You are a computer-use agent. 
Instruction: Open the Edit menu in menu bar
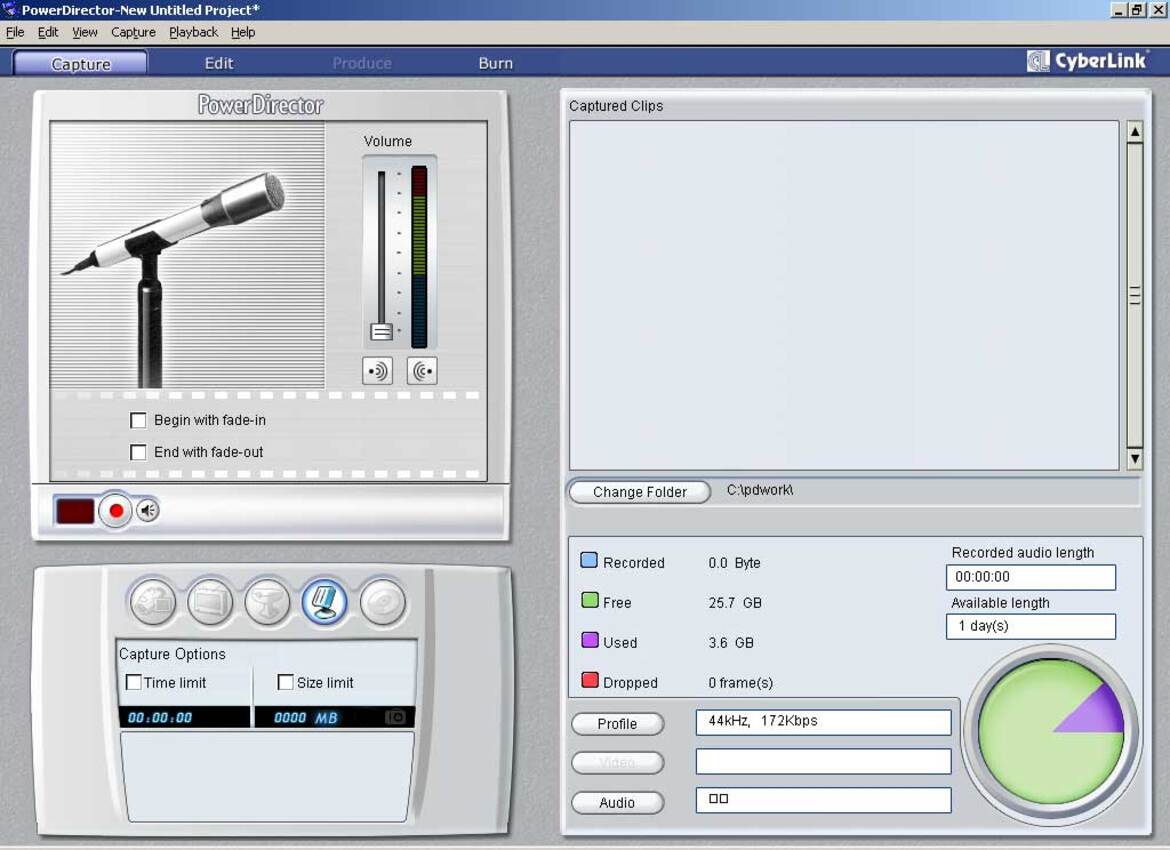click(48, 32)
